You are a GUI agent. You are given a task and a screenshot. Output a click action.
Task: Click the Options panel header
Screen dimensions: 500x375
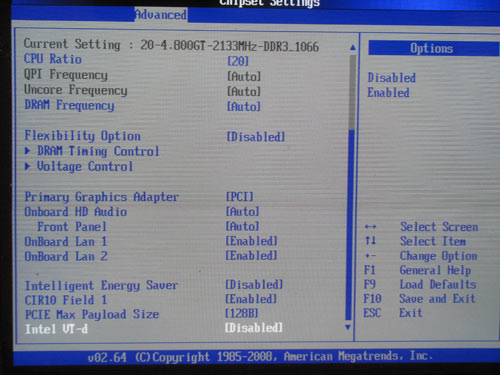click(x=433, y=48)
